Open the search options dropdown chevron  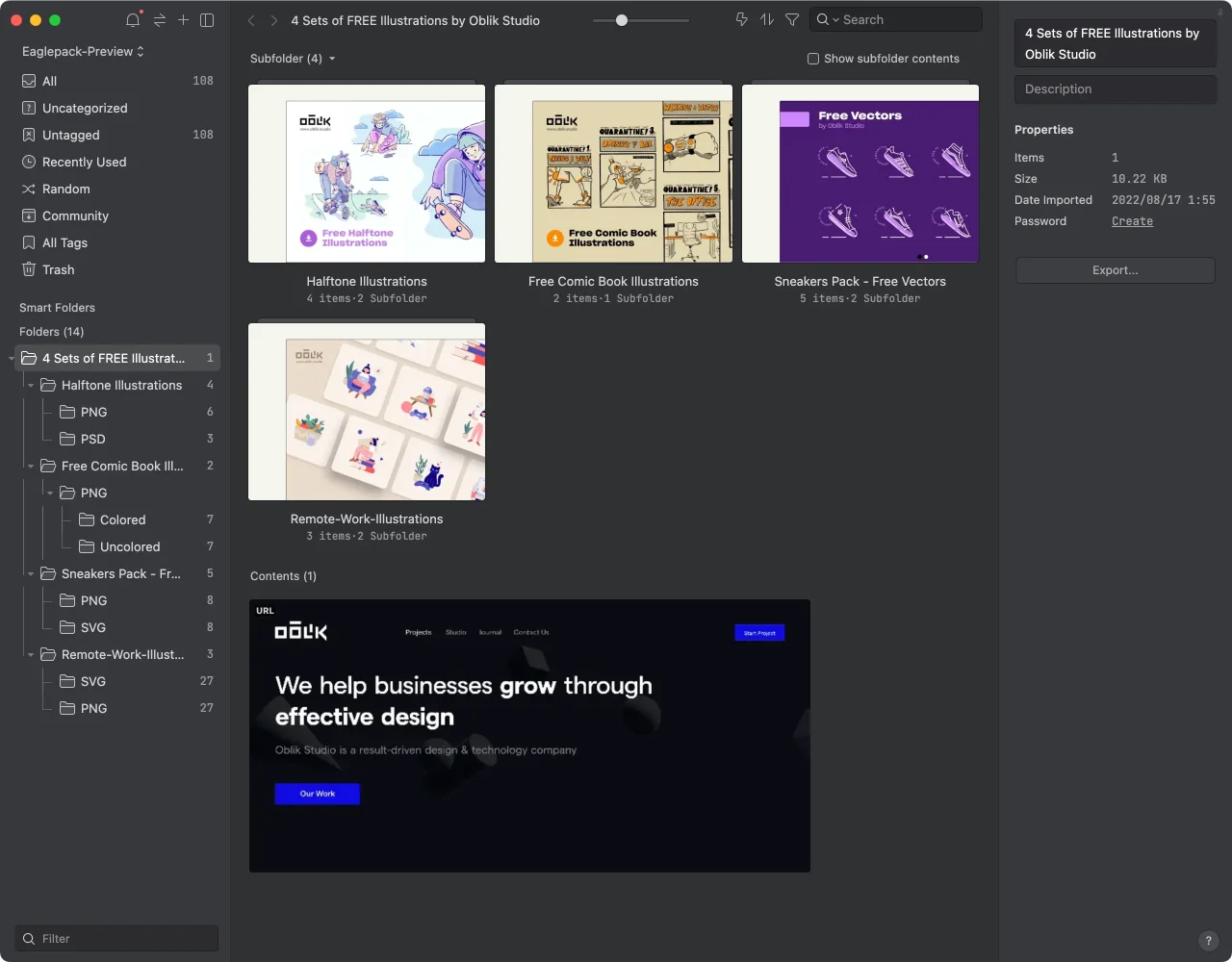pyautogui.click(x=835, y=19)
